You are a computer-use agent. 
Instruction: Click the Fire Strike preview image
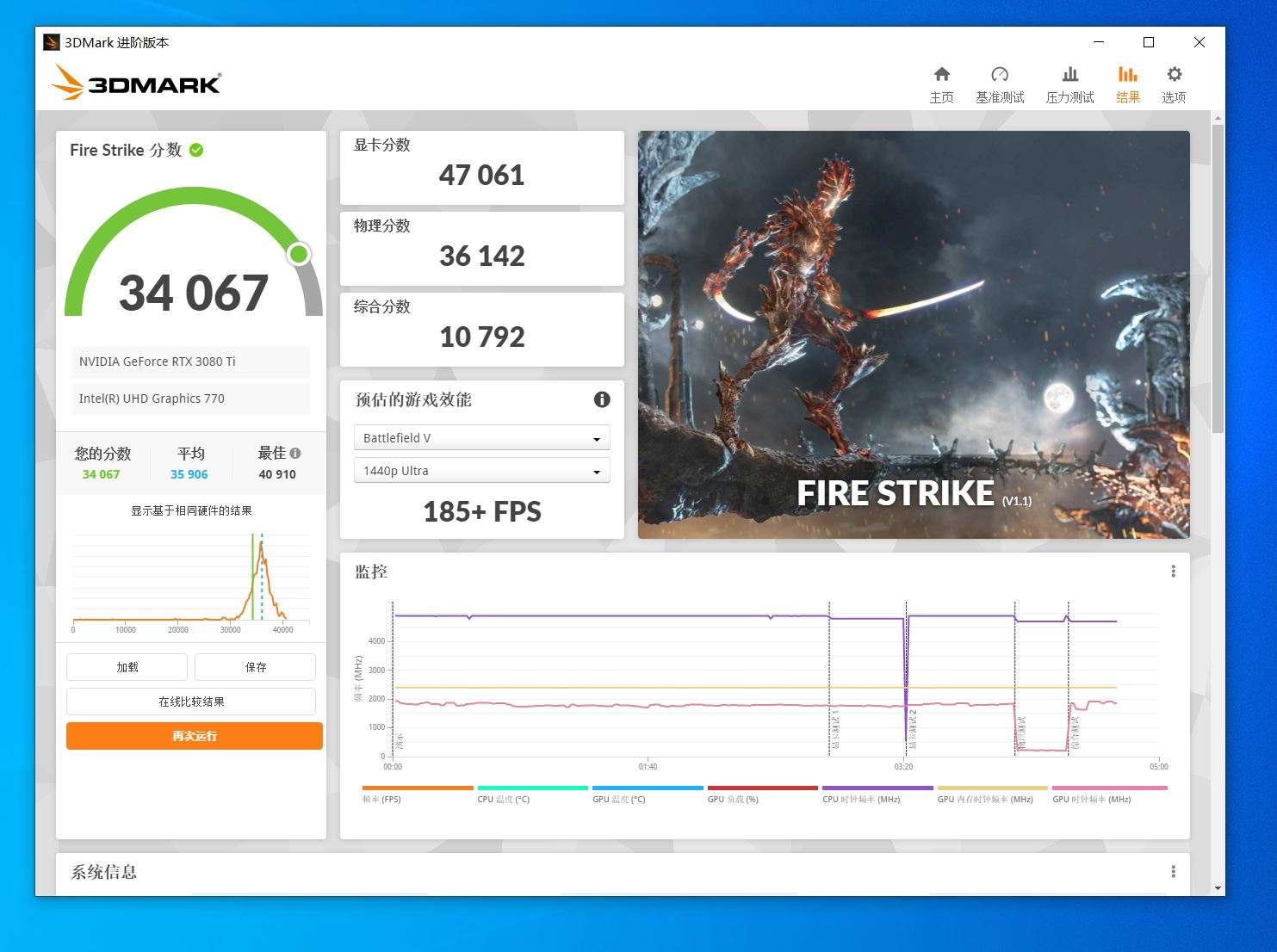coord(914,335)
